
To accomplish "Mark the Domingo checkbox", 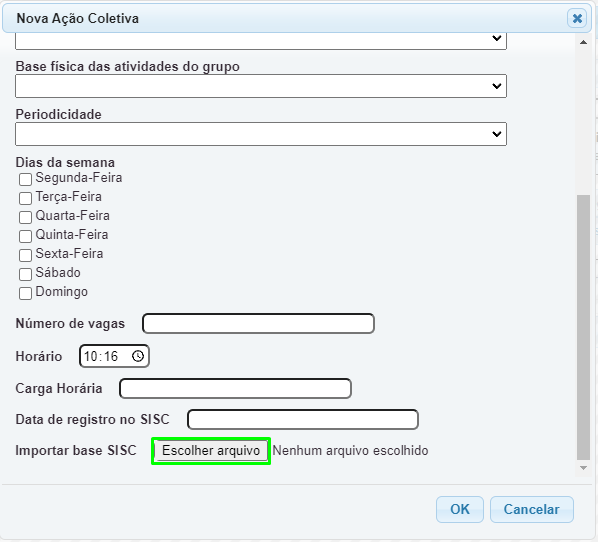I will tap(25, 293).
